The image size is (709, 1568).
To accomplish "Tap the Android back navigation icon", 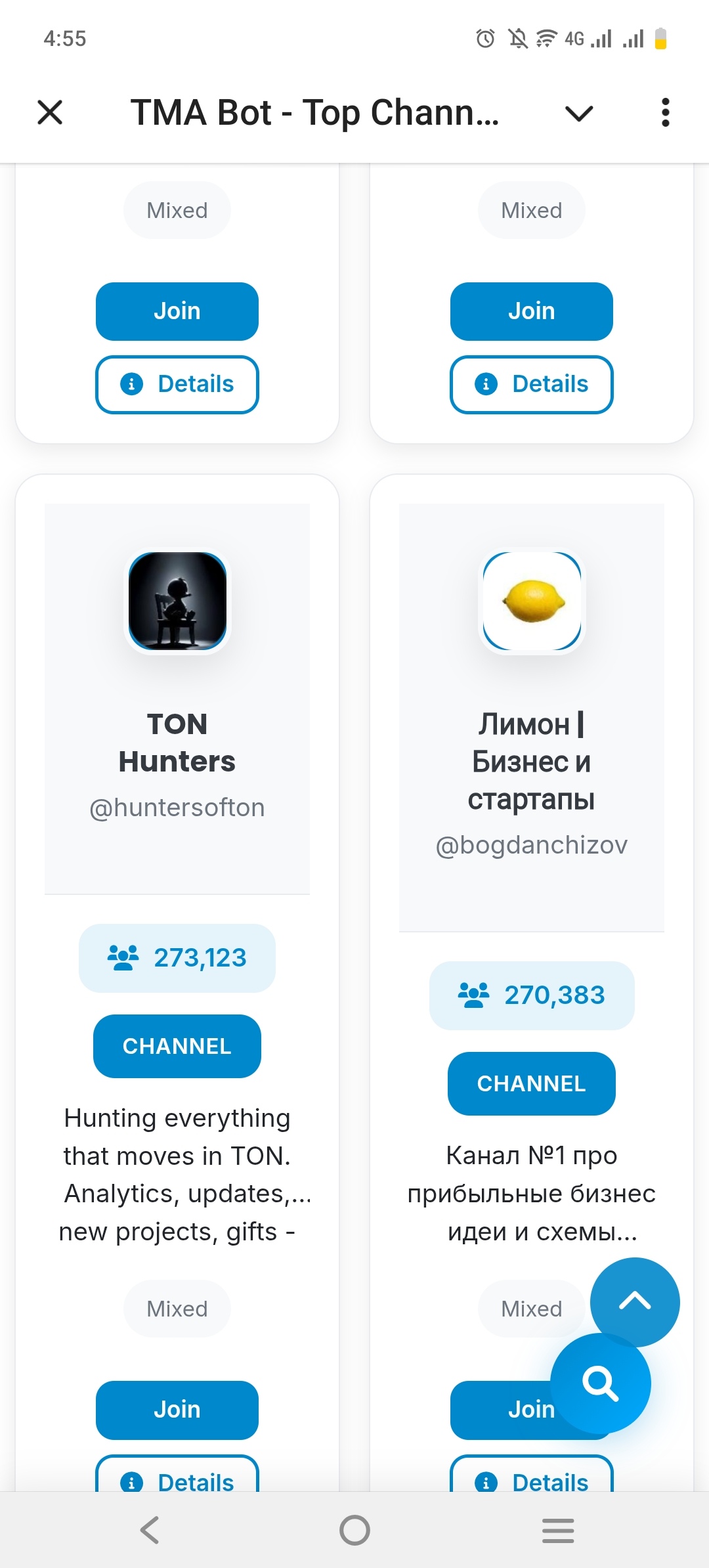I will (150, 1530).
